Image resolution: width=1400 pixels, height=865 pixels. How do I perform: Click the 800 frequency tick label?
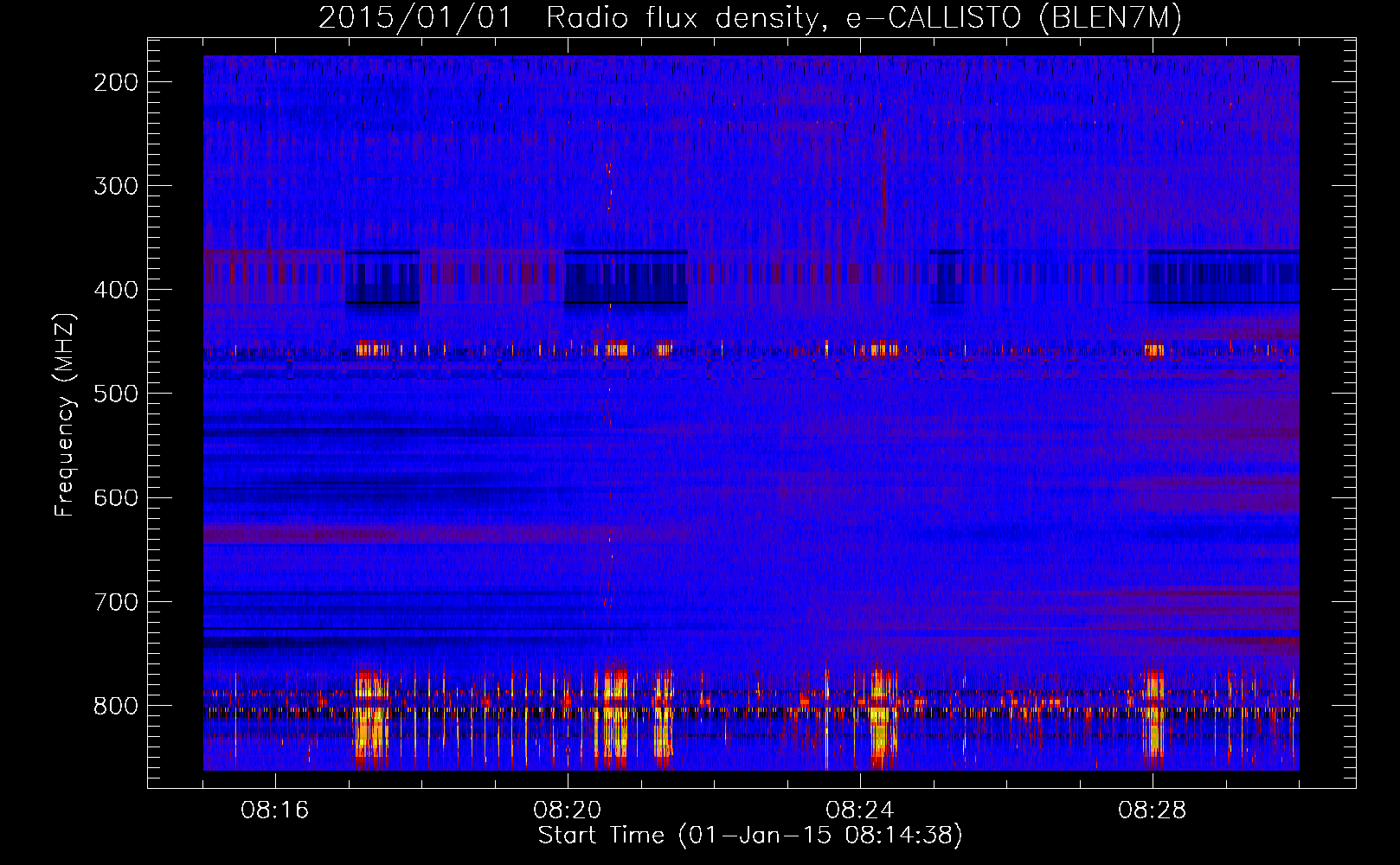click(116, 706)
